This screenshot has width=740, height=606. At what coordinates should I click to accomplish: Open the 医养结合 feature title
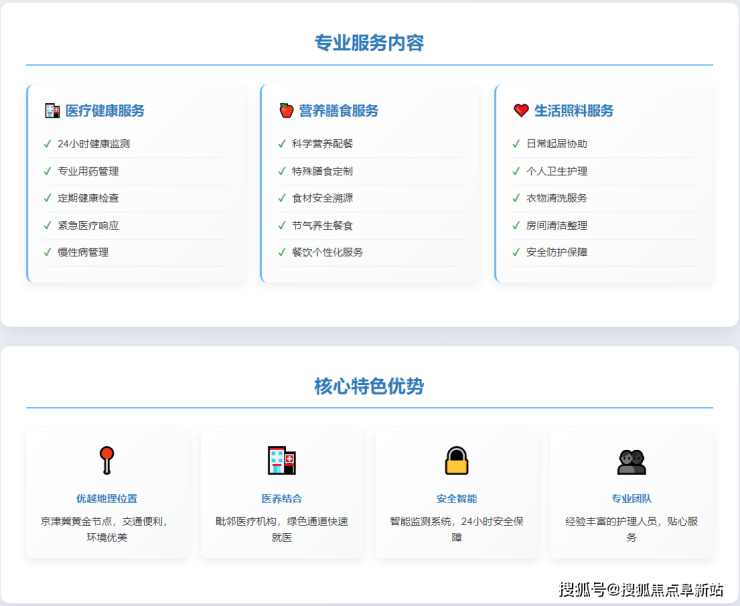coord(282,498)
